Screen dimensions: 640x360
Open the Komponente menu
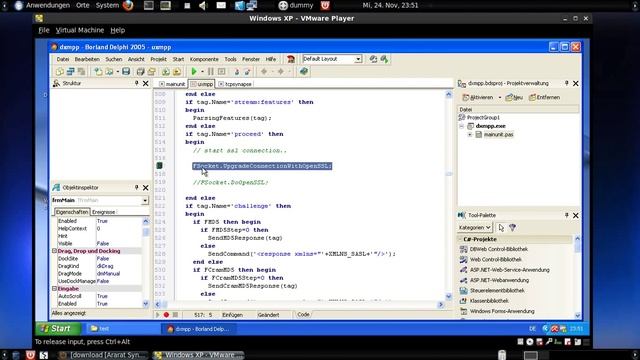(x=204, y=59)
